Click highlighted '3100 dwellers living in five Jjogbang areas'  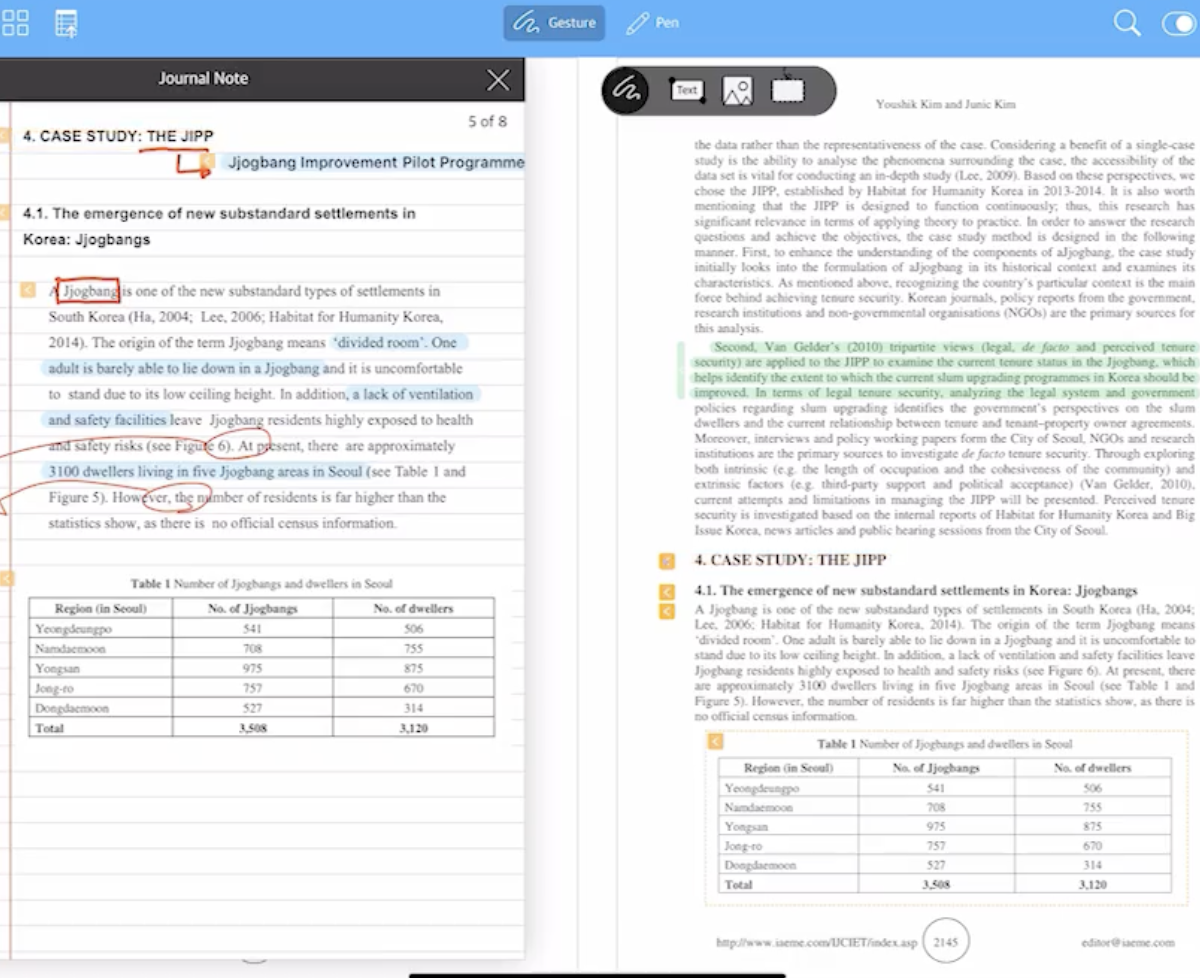click(x=205, y=471)
